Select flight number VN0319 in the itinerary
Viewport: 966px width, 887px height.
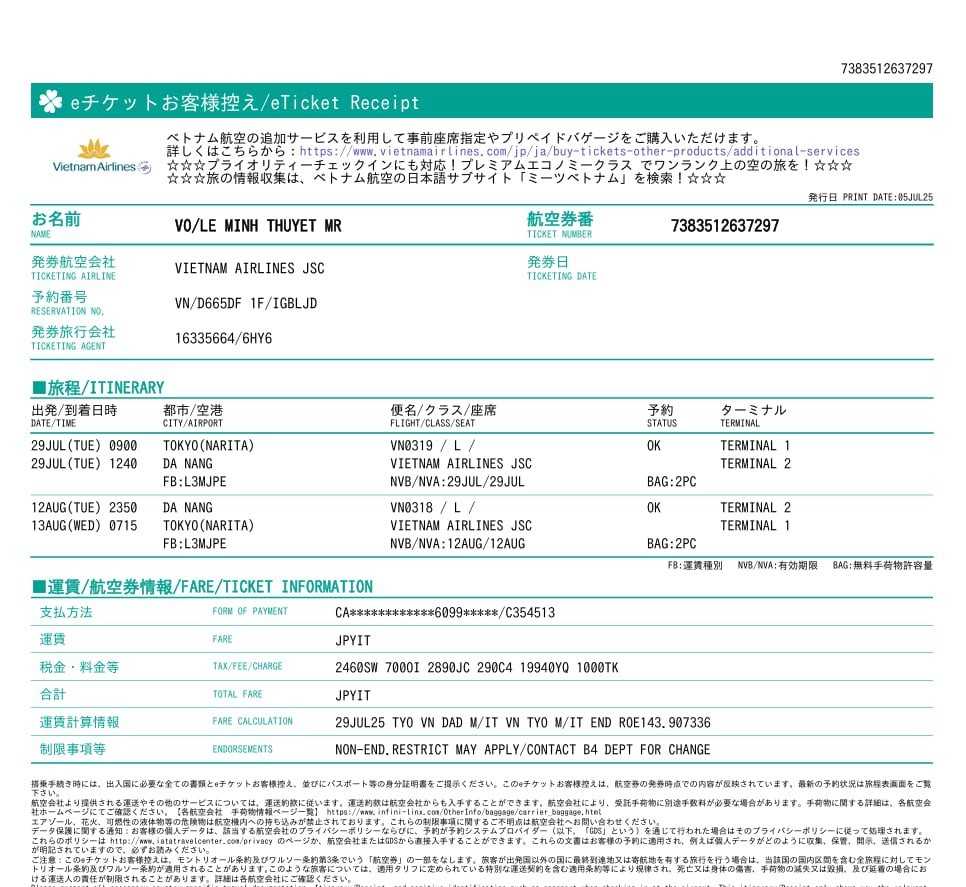(413, 446)
